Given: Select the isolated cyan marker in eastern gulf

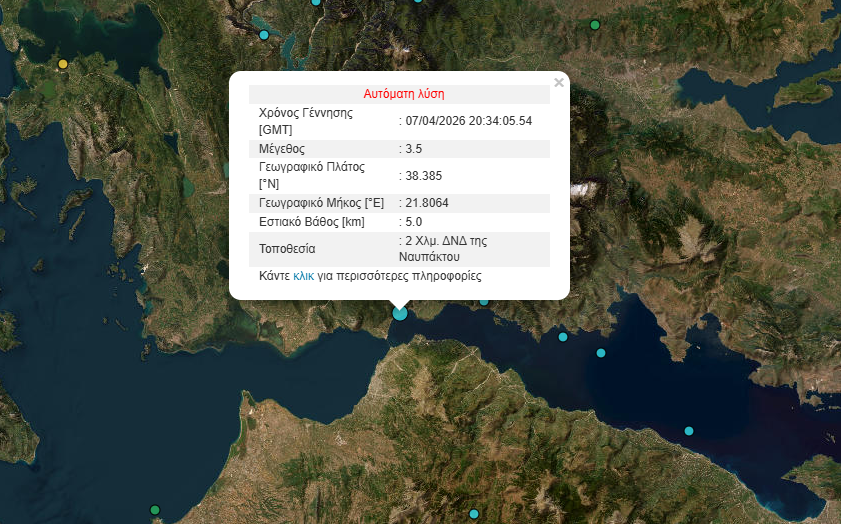Looking at the screenshot, I should click(689, 431).
